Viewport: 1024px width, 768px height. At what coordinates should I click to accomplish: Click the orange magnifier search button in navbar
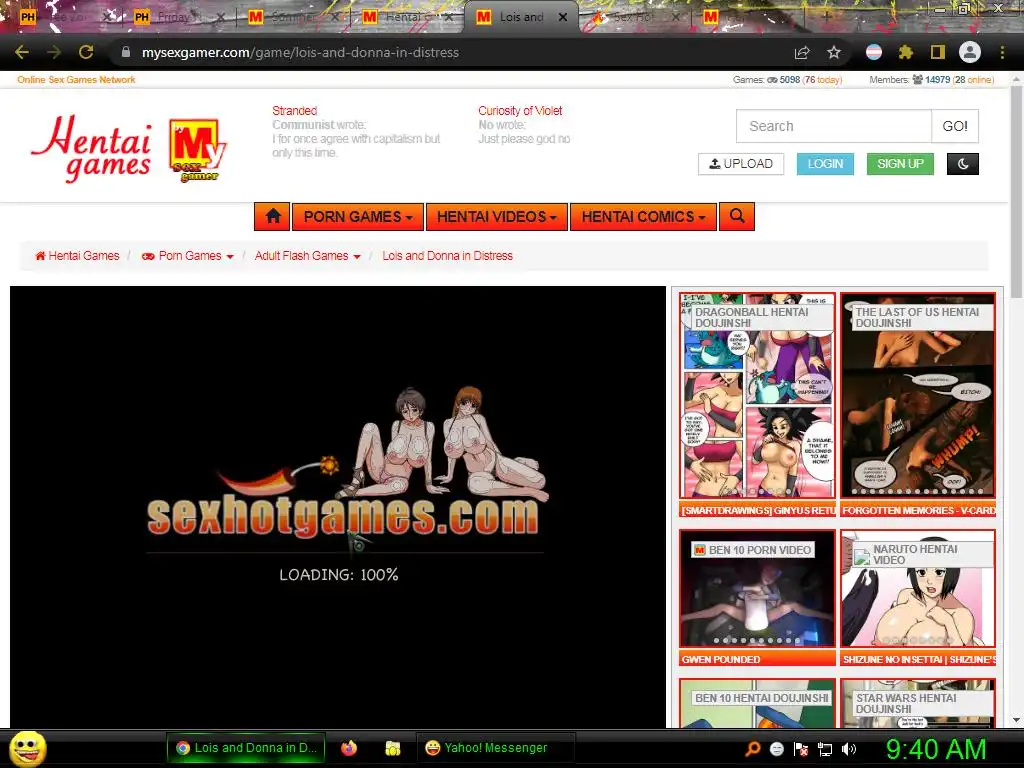tap(737, 216)
